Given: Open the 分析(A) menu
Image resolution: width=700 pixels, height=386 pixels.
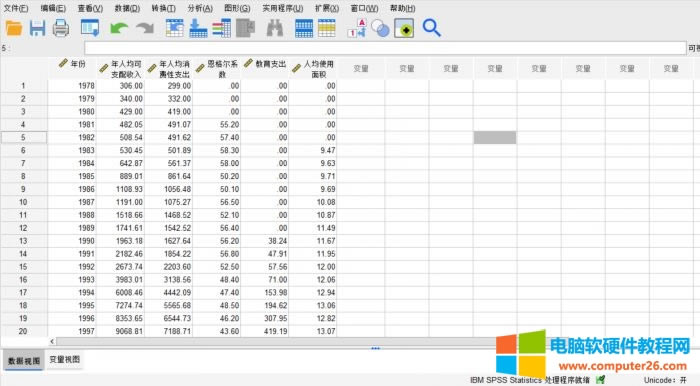Looking at the screenshot, I should click(x=200, y=8).
